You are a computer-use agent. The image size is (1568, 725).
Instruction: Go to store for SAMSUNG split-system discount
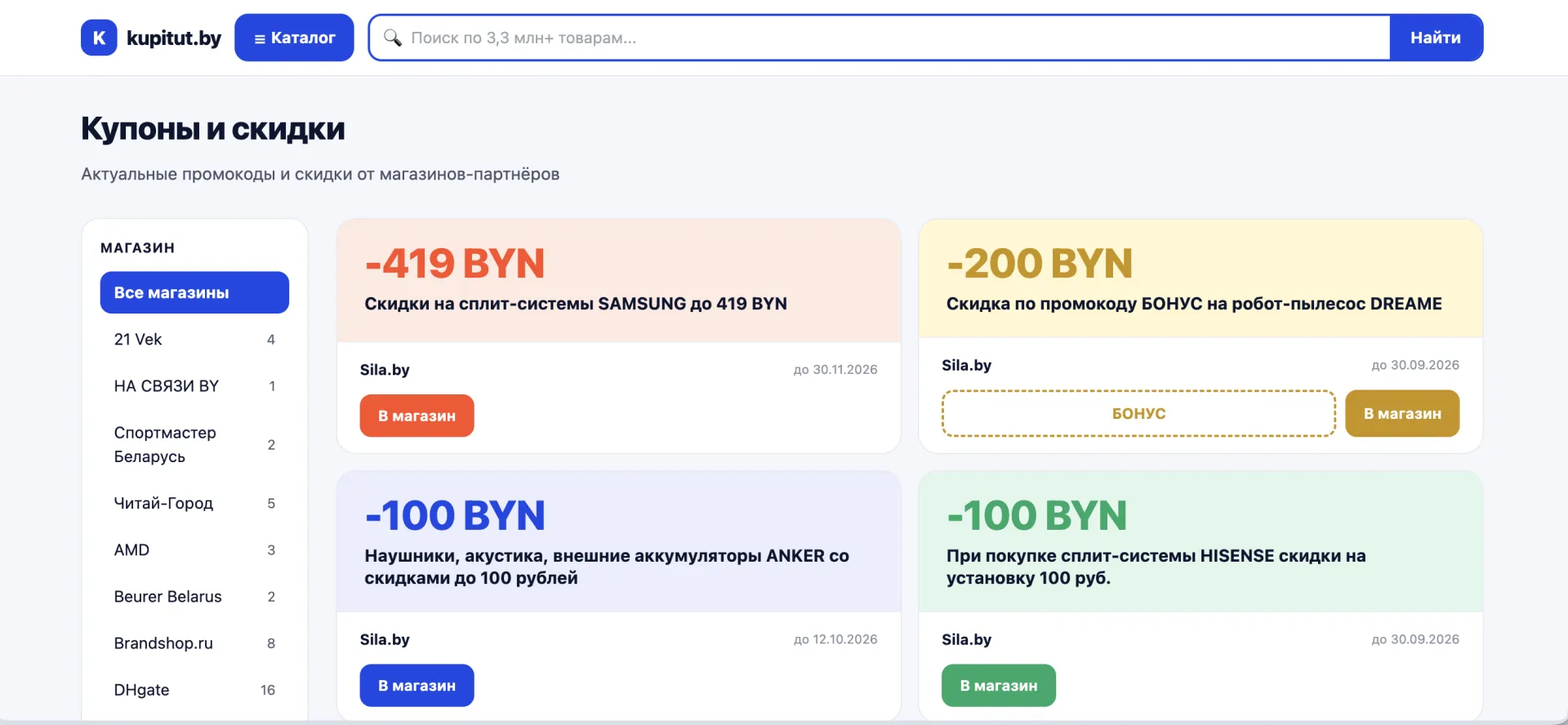coord(416,416)
